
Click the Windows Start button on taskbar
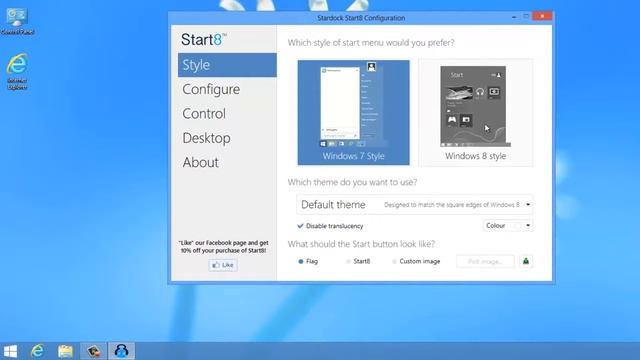pyautogui.click(x=10, y=351)
